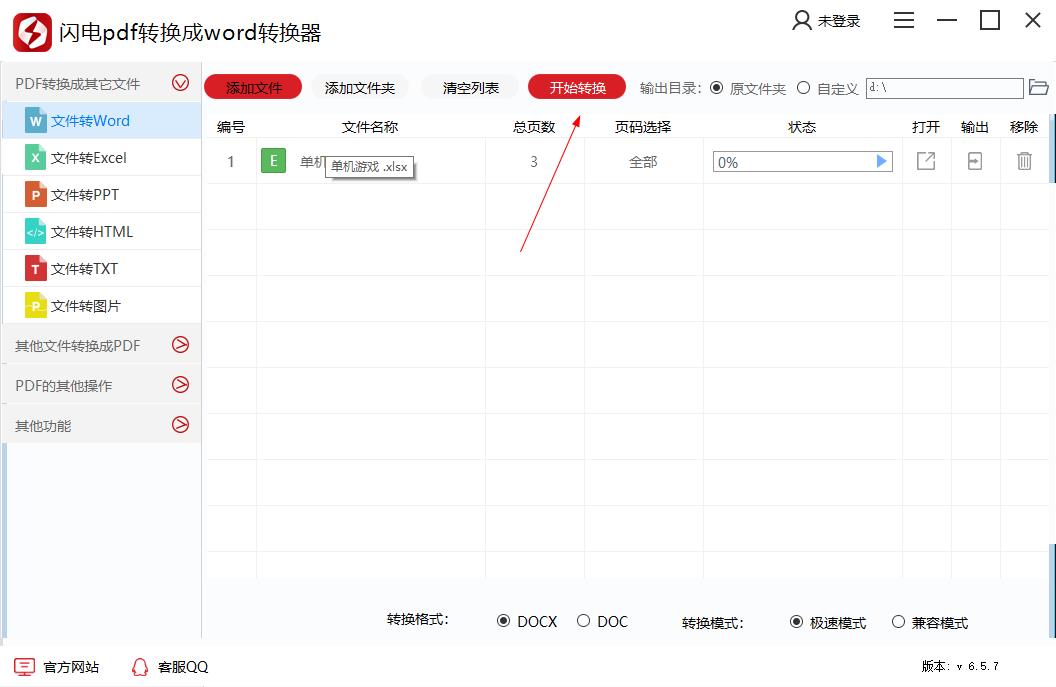Select 原文件夹 output directory radio button
1056x687 pixels.
pos(717,88)
